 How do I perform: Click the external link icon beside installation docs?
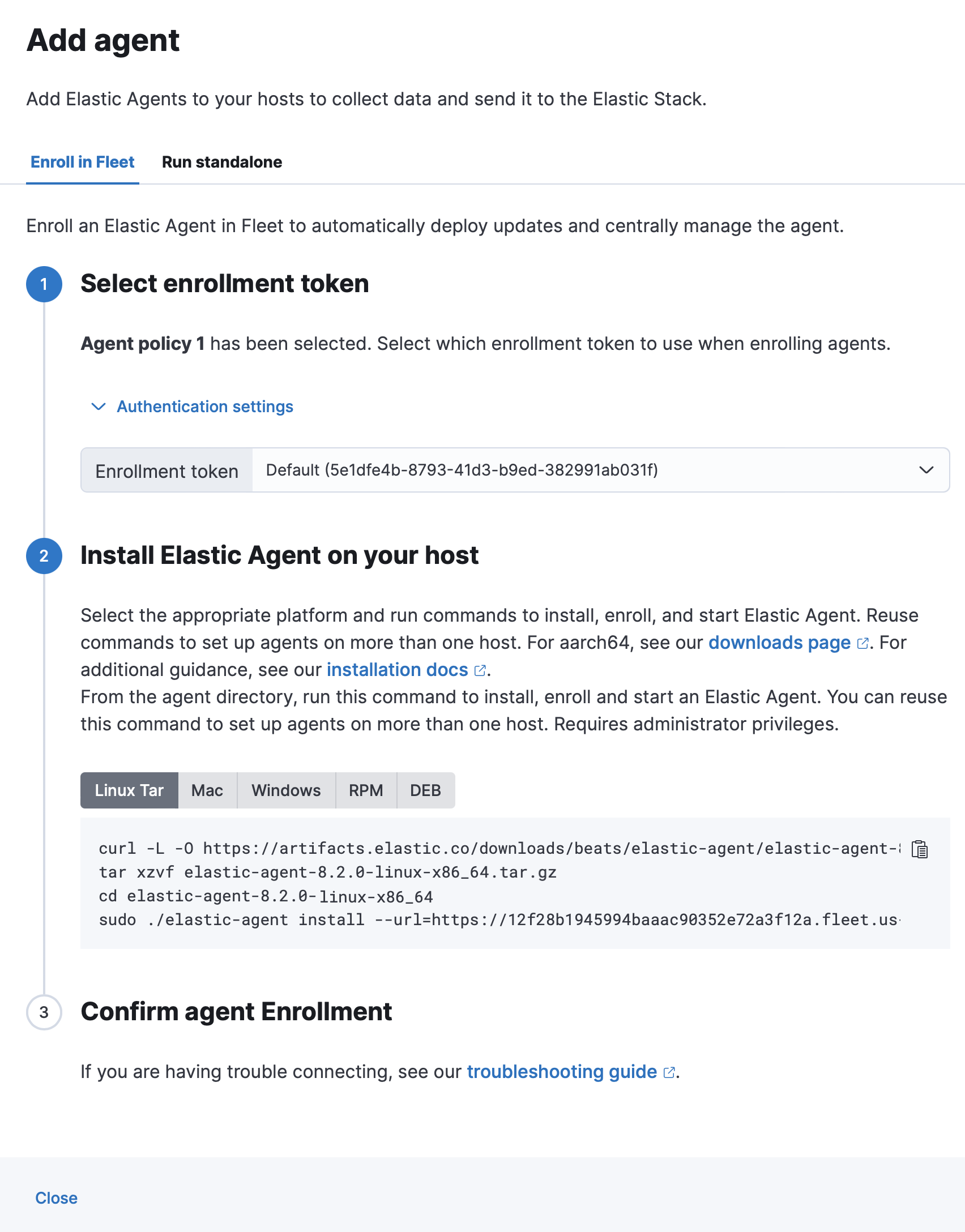(479, 670)
